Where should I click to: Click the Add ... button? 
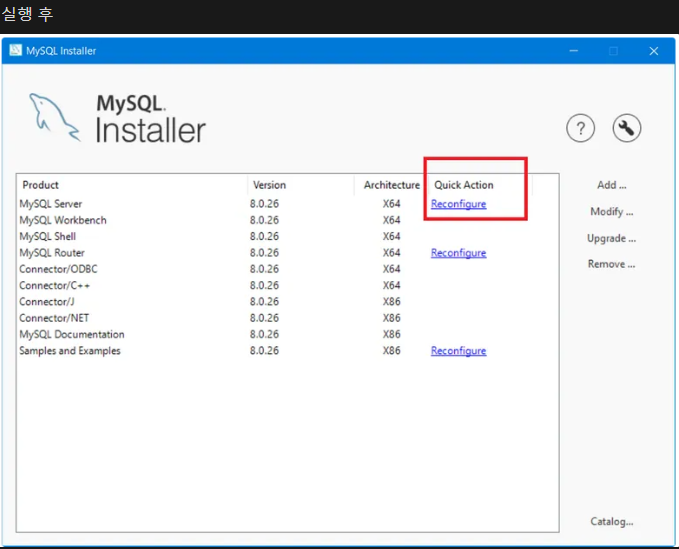(x=611, y=185)
